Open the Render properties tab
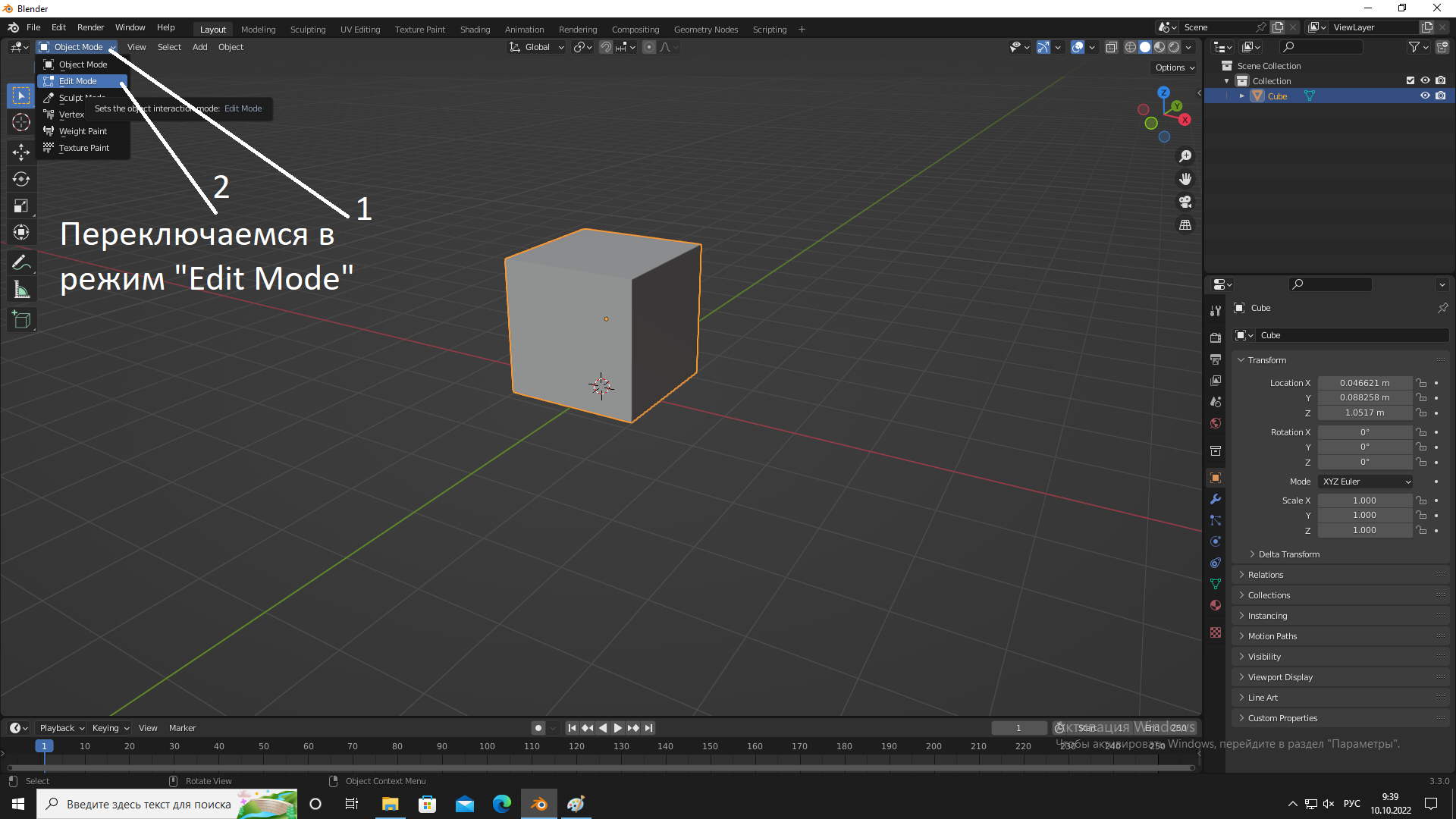The image size is (1456, 819). [1216, 337]
